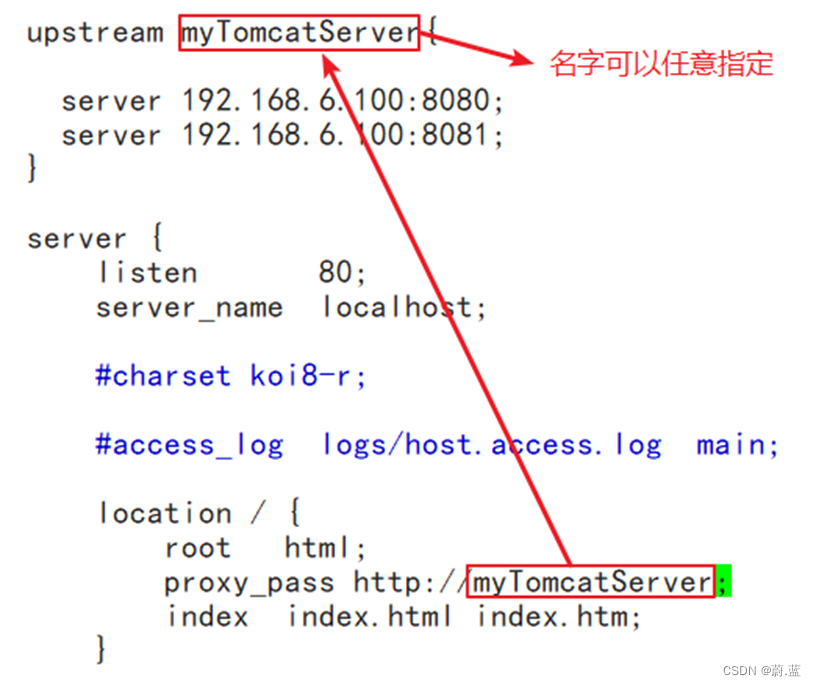The image size is (816, 686).
Task: Click the 'html;' root value
Action: click(x=325, y=548)
